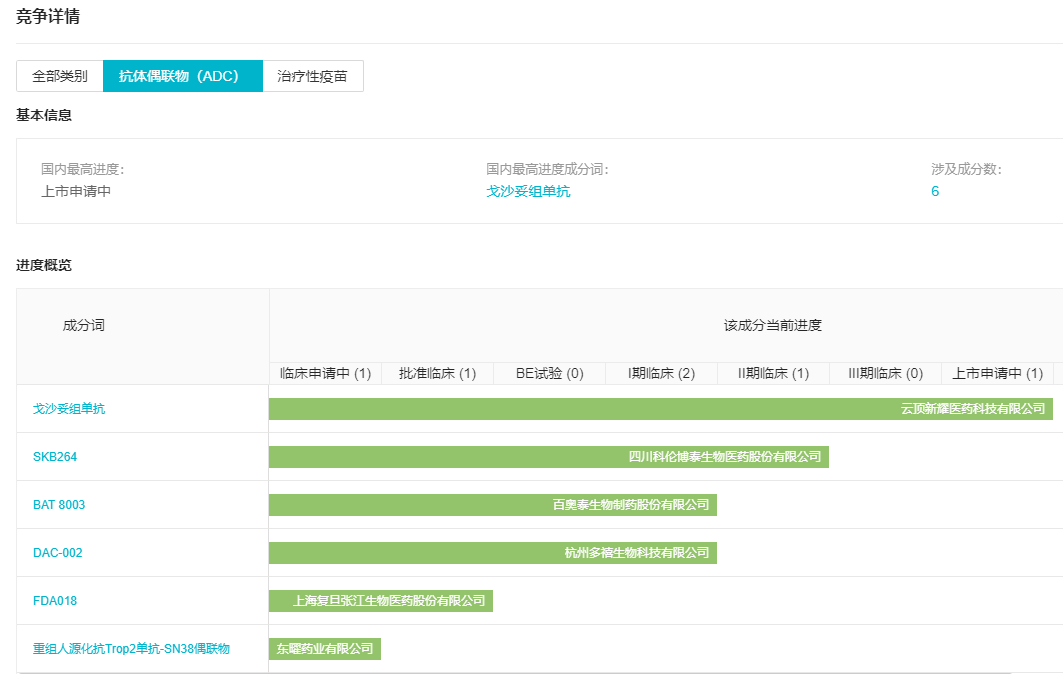Open the DAC-002 ingredient link
This screenshot has width=1063, height=674.
pos(58,553)
